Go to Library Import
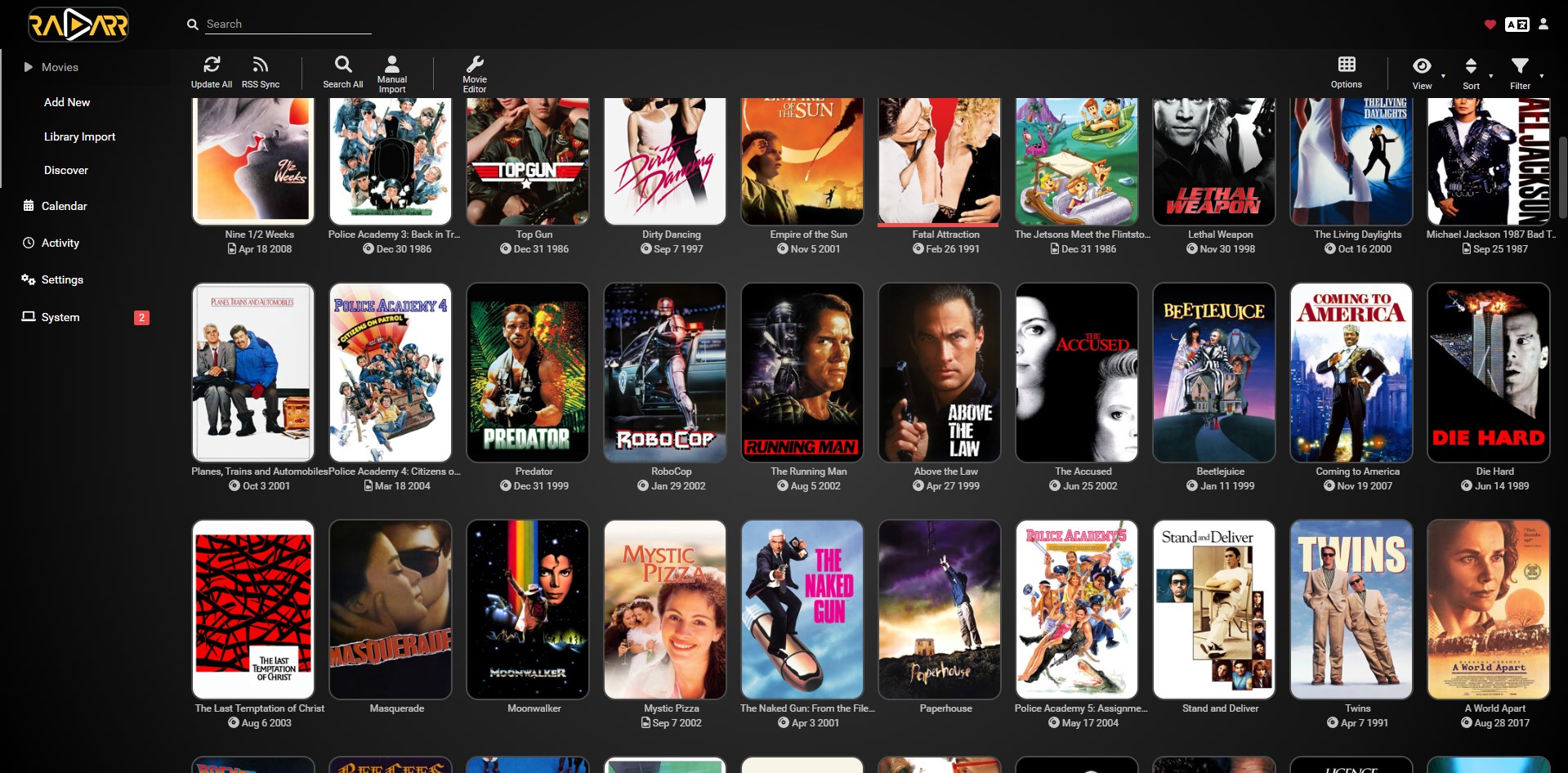 click(79, 136)
